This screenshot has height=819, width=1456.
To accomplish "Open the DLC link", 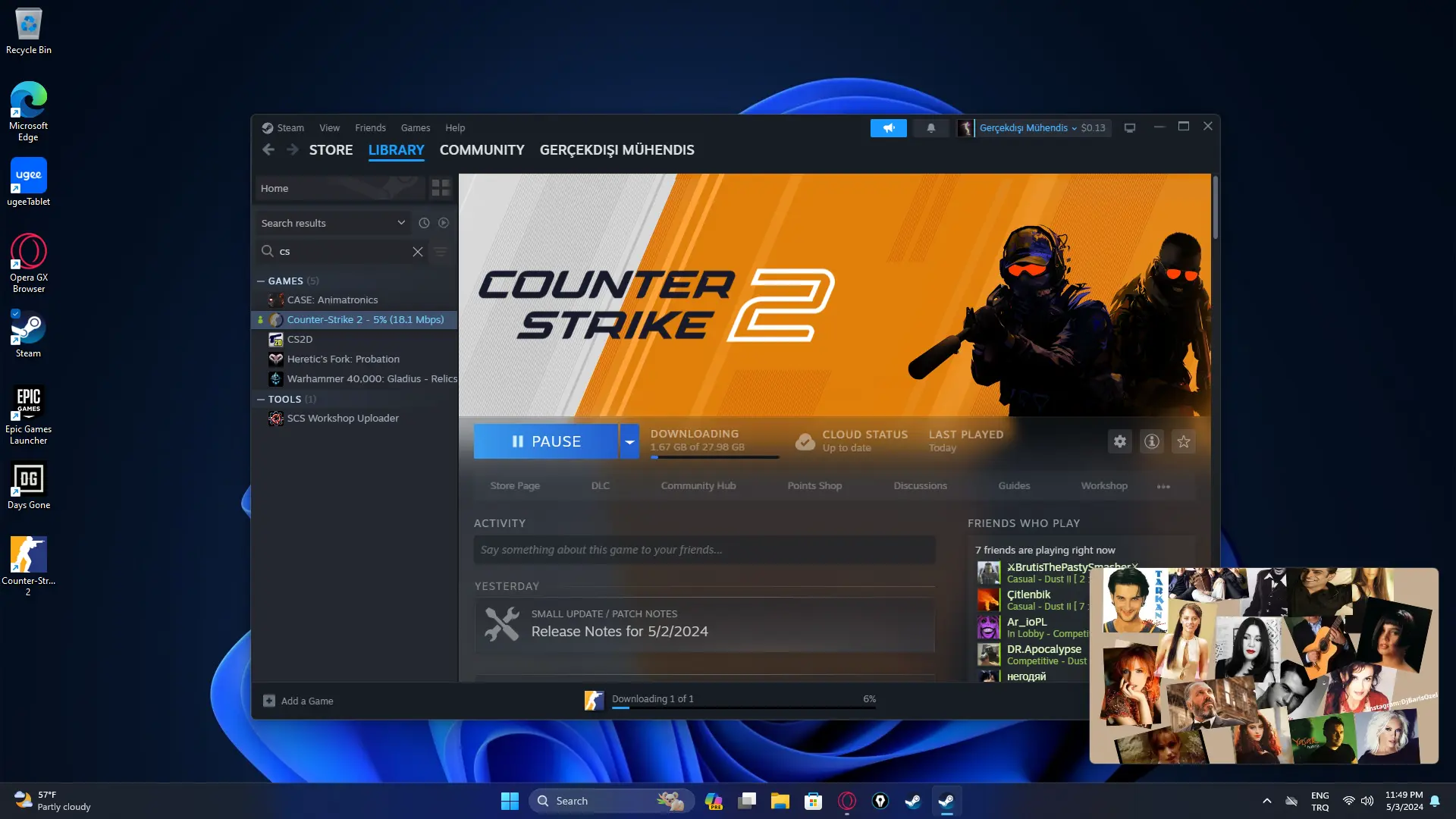I will pyautogui.click(x=601, y=486).
